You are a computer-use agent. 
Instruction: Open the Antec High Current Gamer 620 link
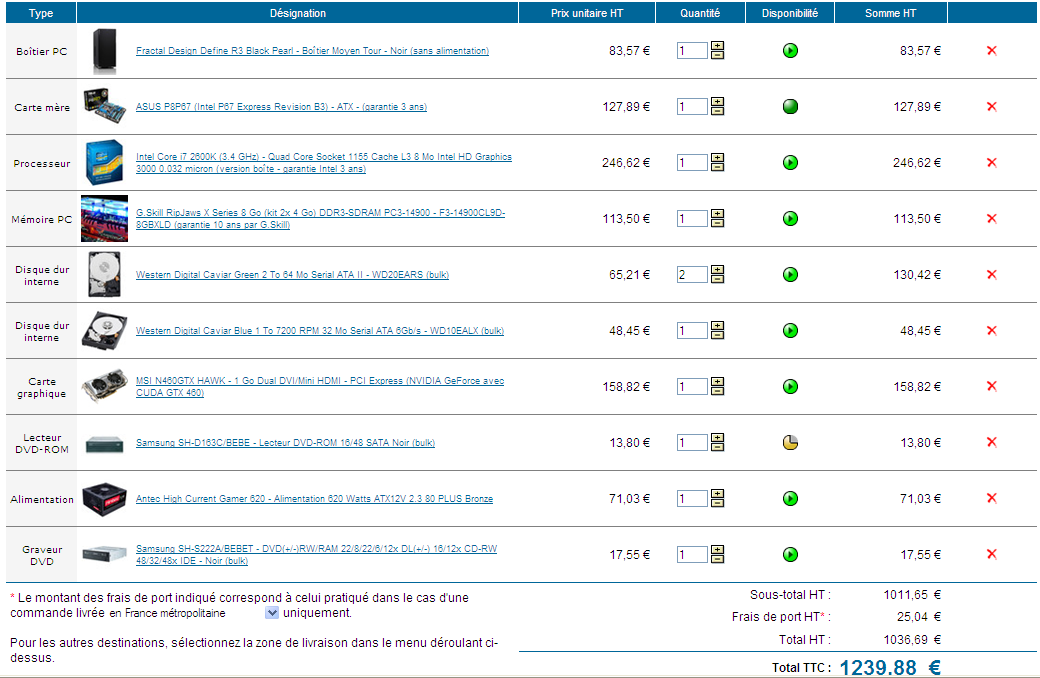point(314,499)
